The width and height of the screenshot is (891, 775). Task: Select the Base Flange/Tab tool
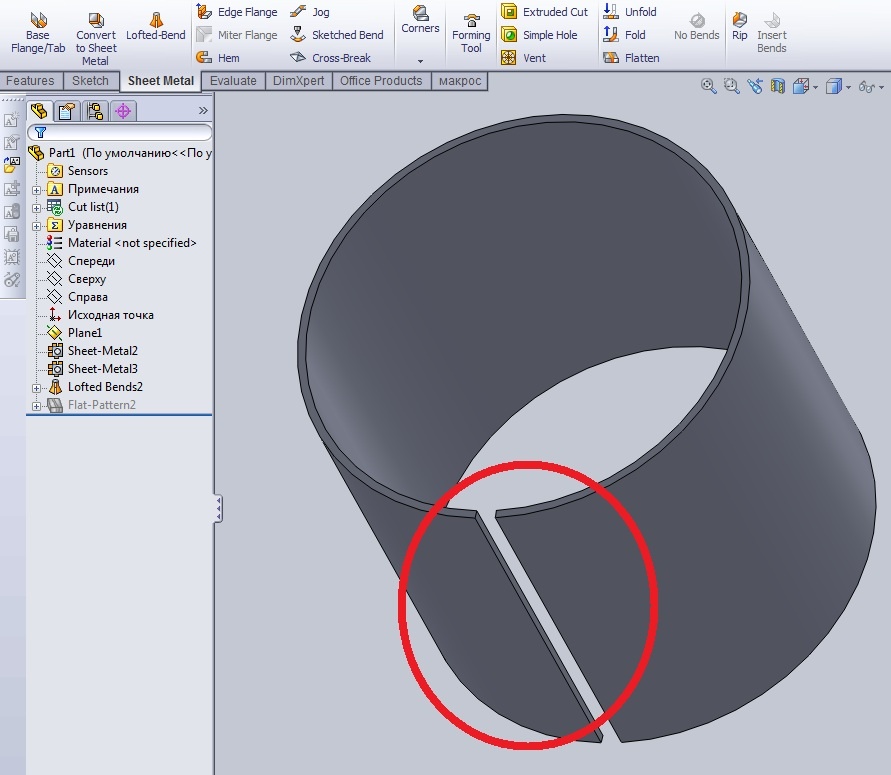38,33
